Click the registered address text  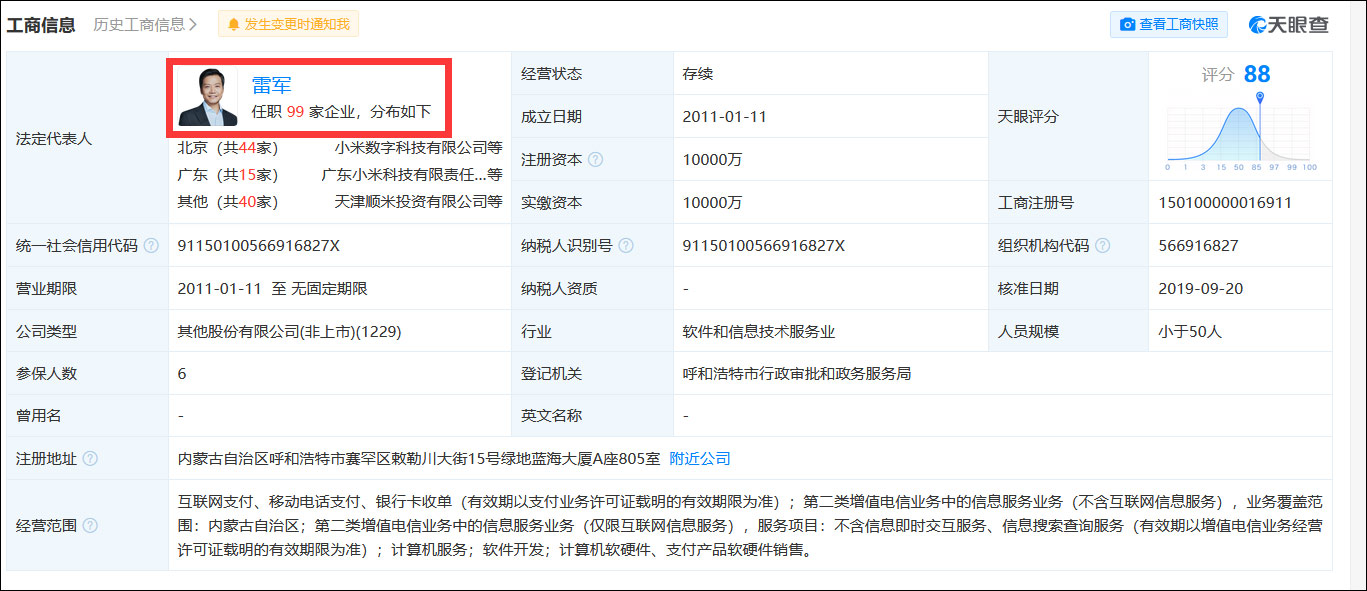[x=418, y=458]
